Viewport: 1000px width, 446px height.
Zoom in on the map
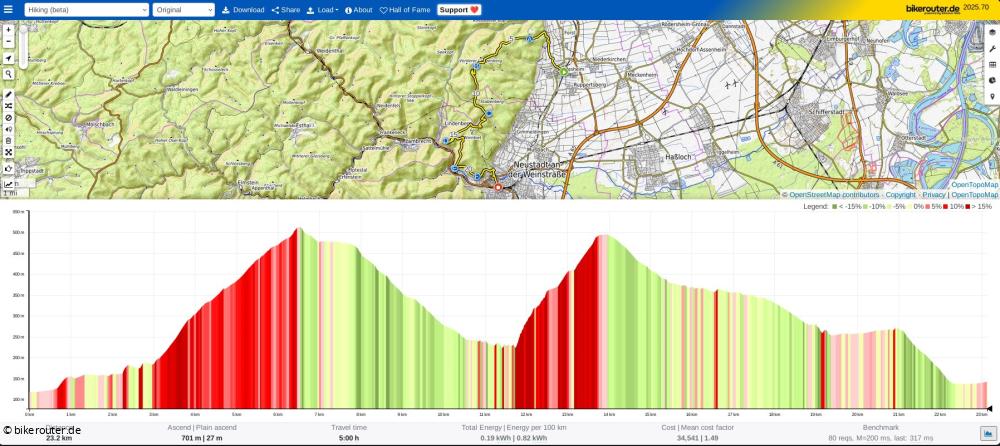tap(8, 30)
